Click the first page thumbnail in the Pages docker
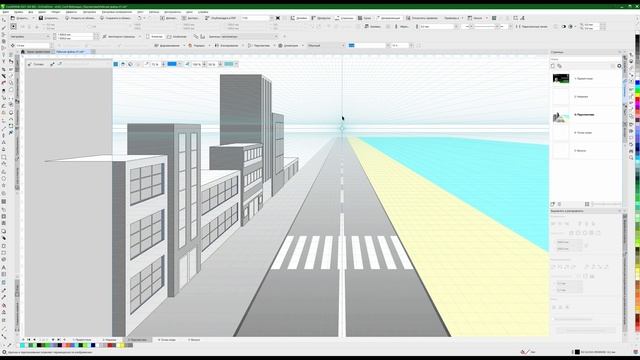The width and height of the screenshot is (640, 360). click(x=561, y=78)
